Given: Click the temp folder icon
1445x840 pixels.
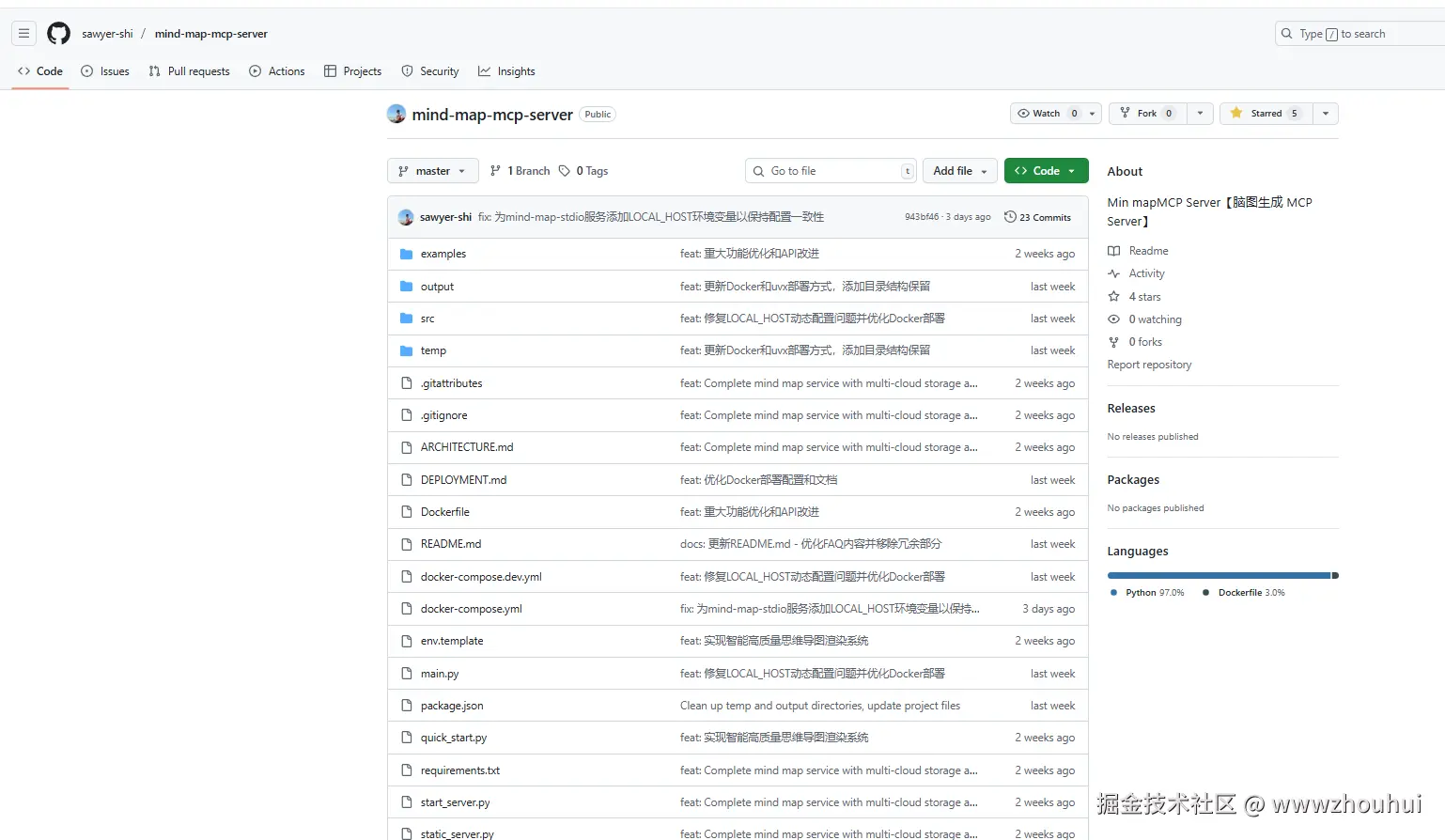Looking at the screenshot, I should [407, 350].
